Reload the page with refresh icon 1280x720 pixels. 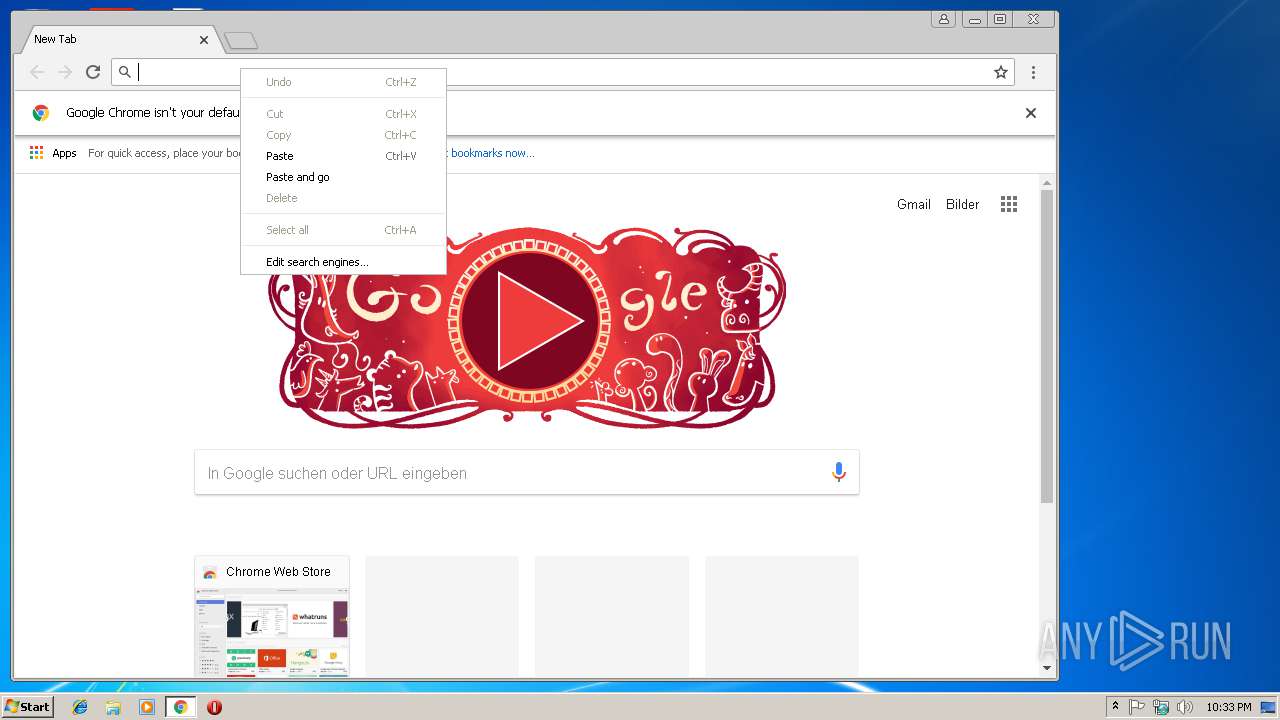(93, 72)
